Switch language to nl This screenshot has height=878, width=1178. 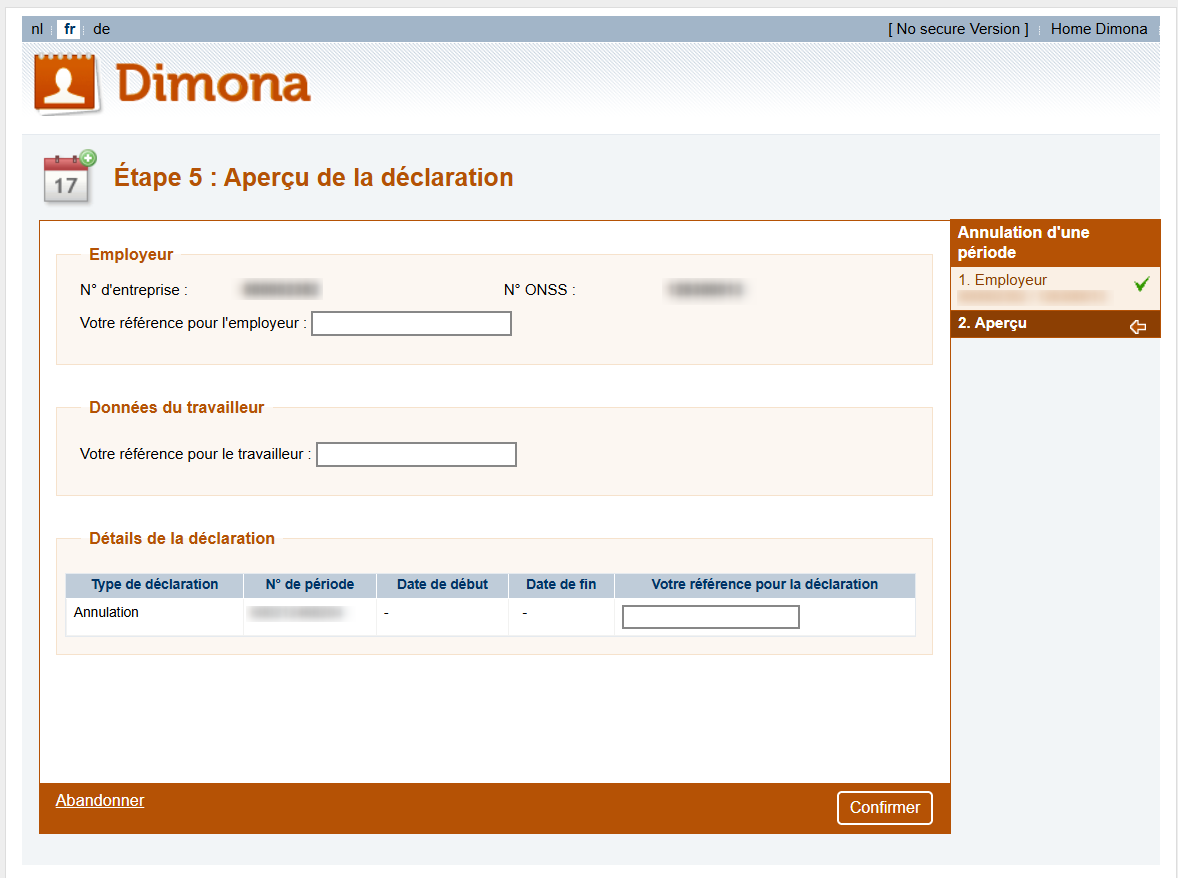[37, 29]
